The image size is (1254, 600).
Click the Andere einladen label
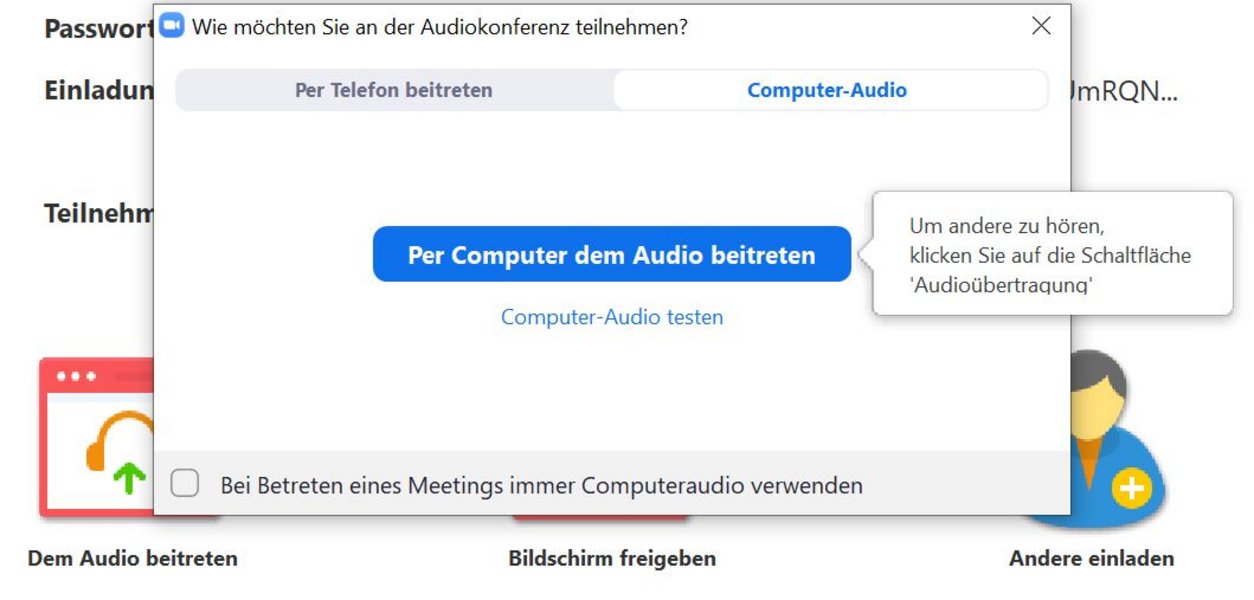coord(1092,558)
